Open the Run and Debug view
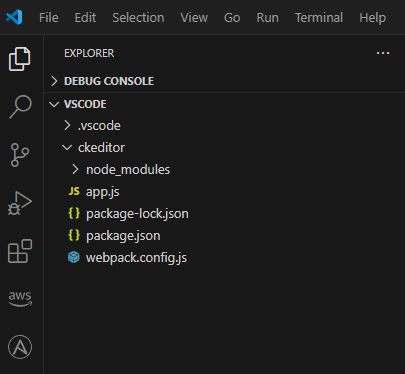Screen dimensions: 405x374 pos(20,203)
